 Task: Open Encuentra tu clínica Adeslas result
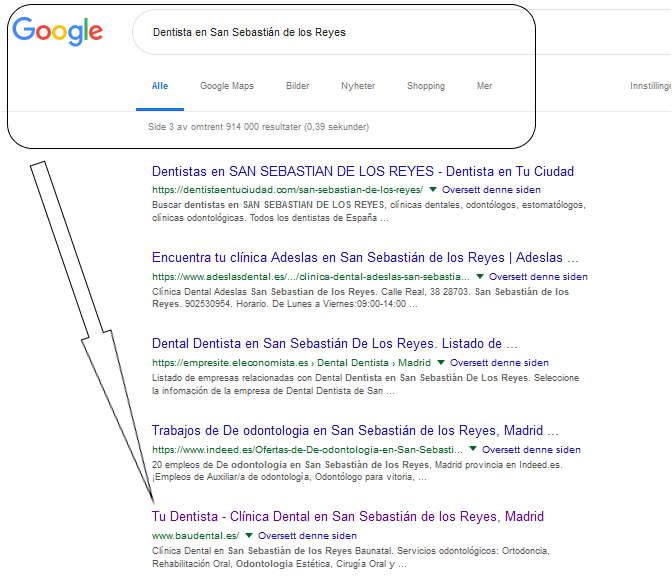coord(365,258)
